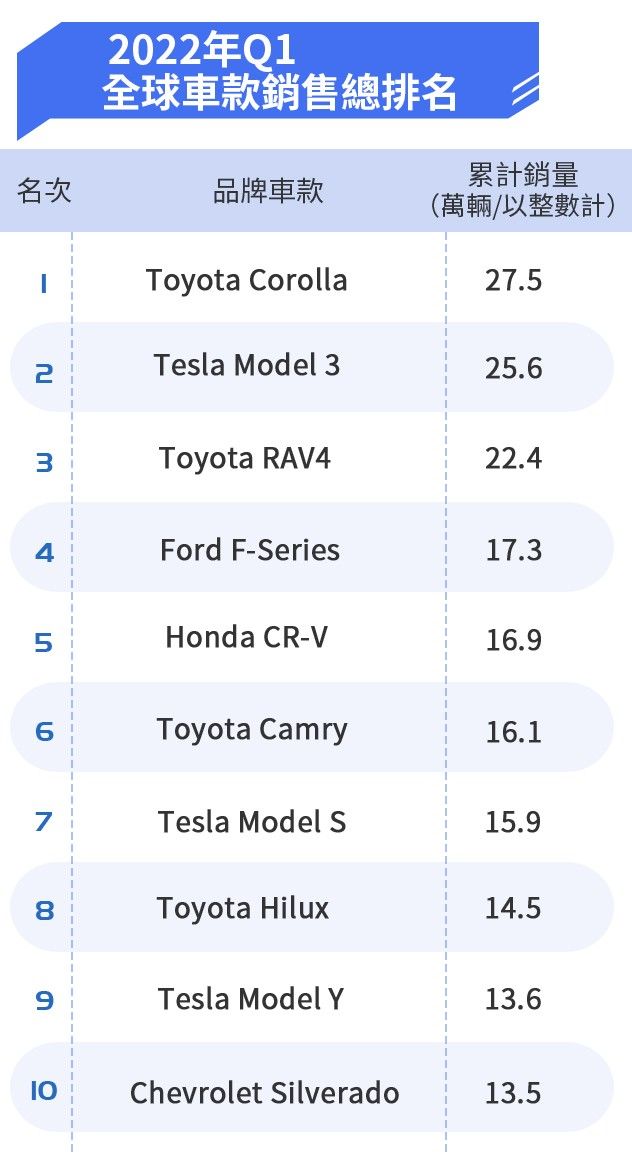Click the 17.3 sales figure

[513, 550]
